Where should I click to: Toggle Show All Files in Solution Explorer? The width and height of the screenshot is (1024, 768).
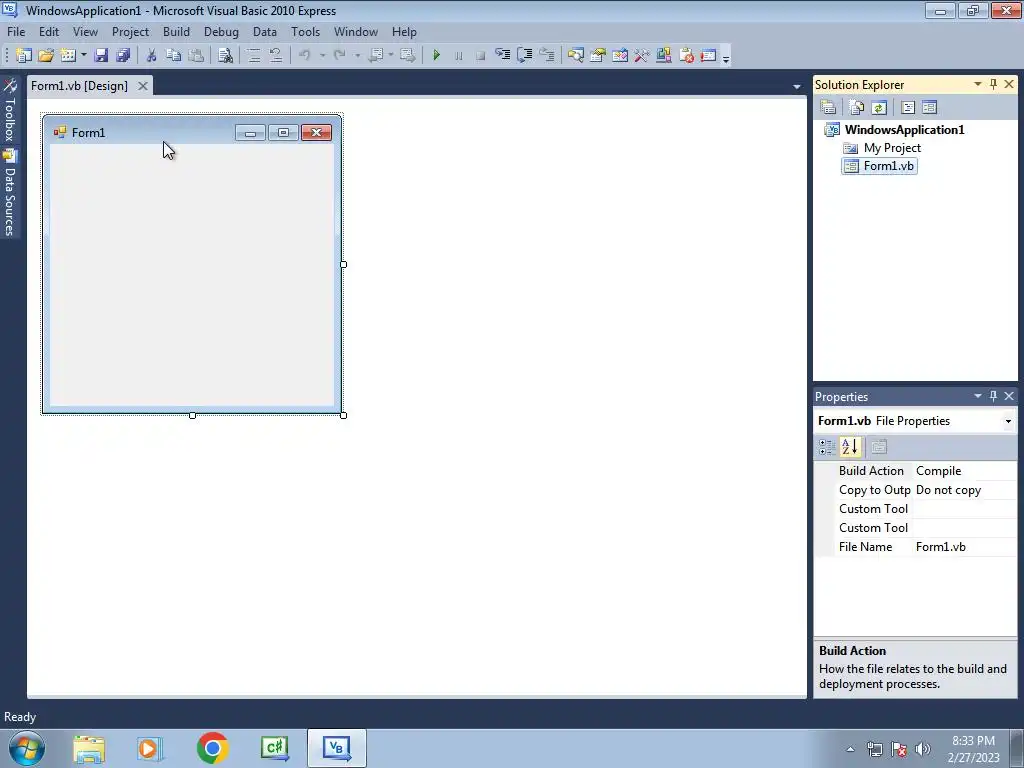856,107
